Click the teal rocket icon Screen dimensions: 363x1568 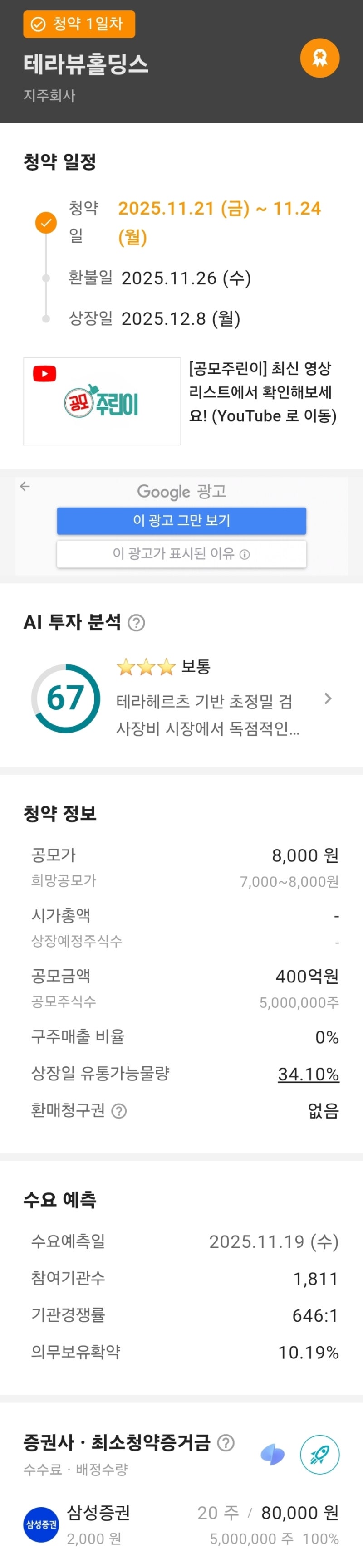(x=320, y=1455)
